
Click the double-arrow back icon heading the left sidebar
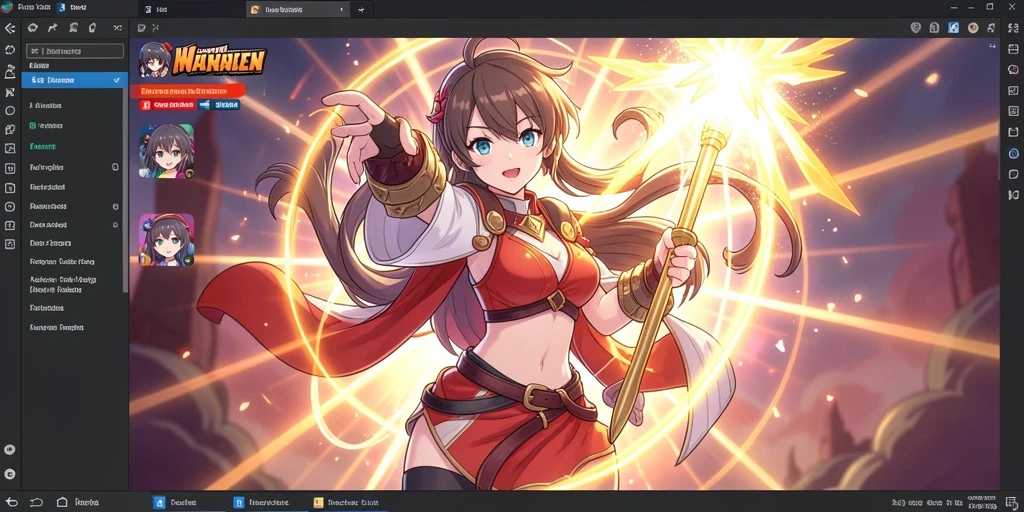point(10,28)
